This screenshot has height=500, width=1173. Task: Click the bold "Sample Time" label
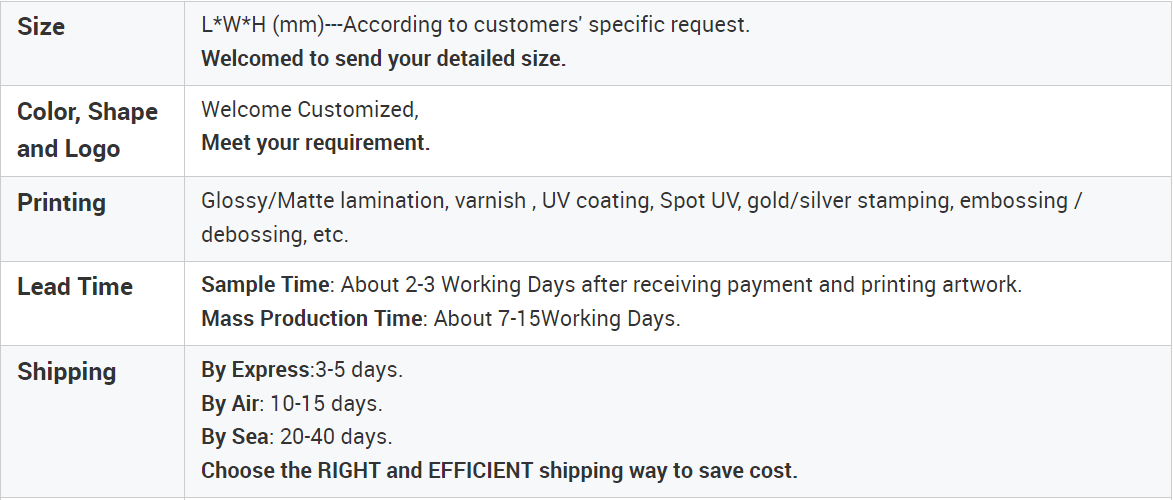[x=265, y=285]
